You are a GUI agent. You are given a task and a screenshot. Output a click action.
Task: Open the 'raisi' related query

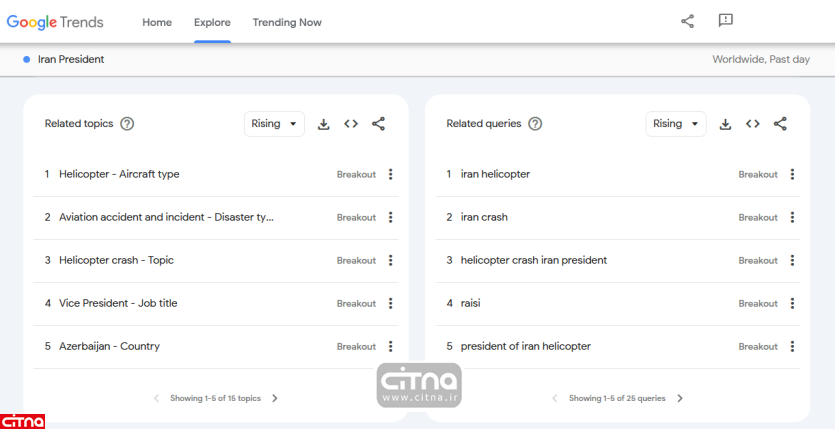click(x=471, y=303)
